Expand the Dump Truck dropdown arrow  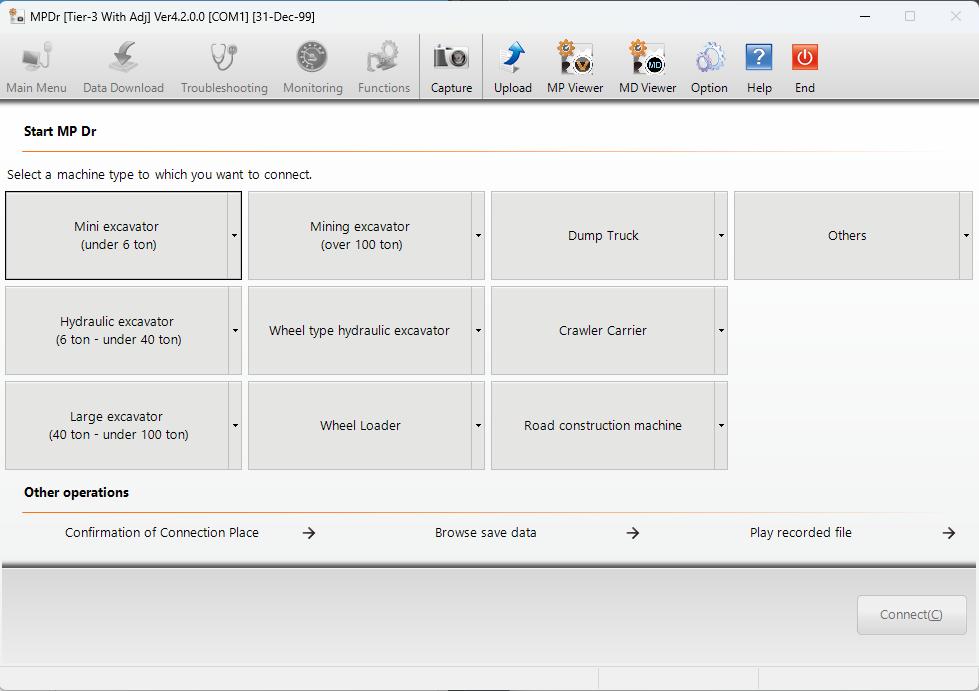[721, 236]
